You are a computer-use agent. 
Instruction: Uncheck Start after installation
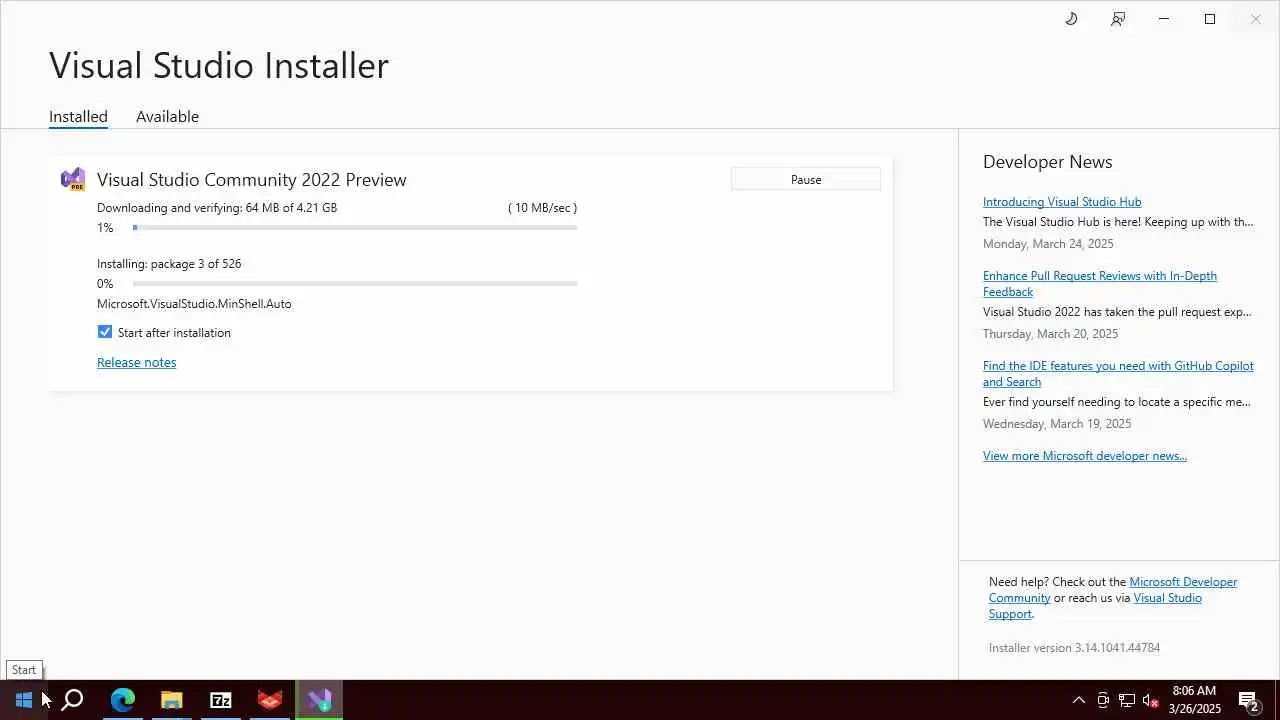pos(105,332)
